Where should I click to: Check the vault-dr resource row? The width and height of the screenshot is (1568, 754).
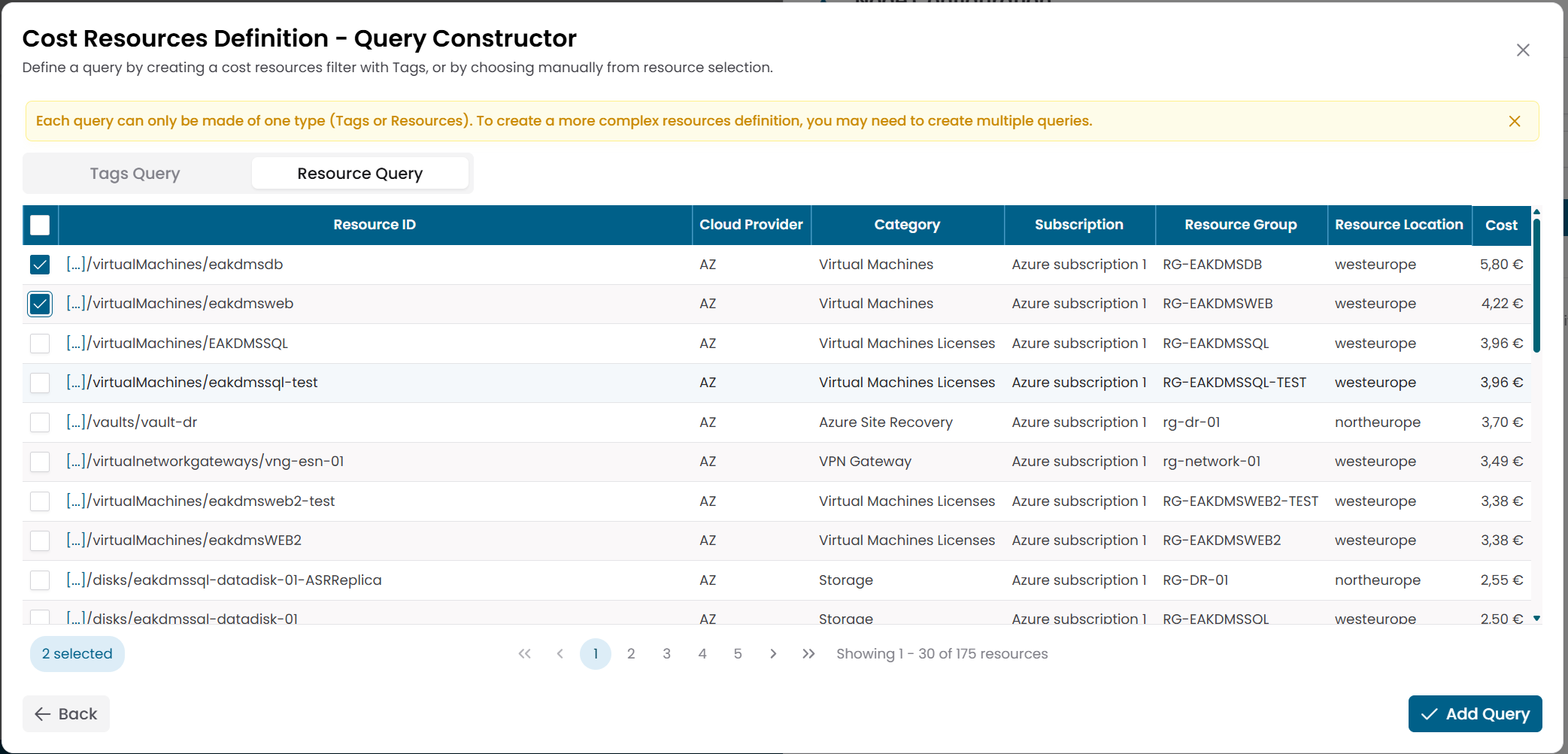pos(40,422)
